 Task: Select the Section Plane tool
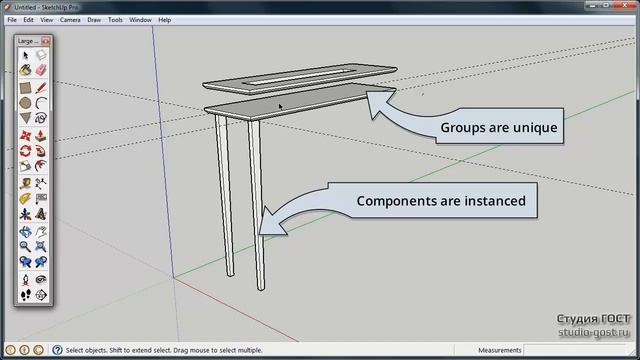(41, 295)
